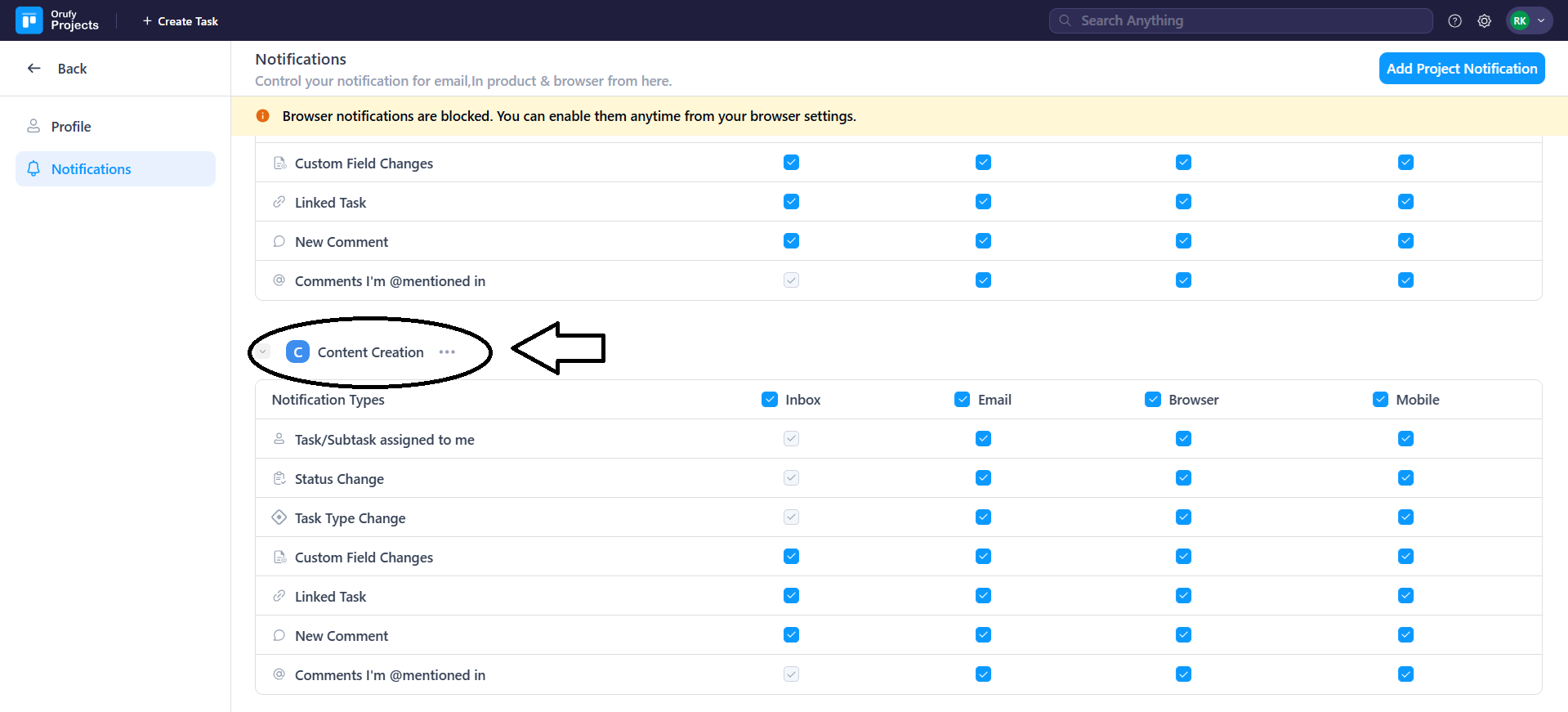Click the Search Anything field
The image size is (1568, 712).
click(1240, 21)
